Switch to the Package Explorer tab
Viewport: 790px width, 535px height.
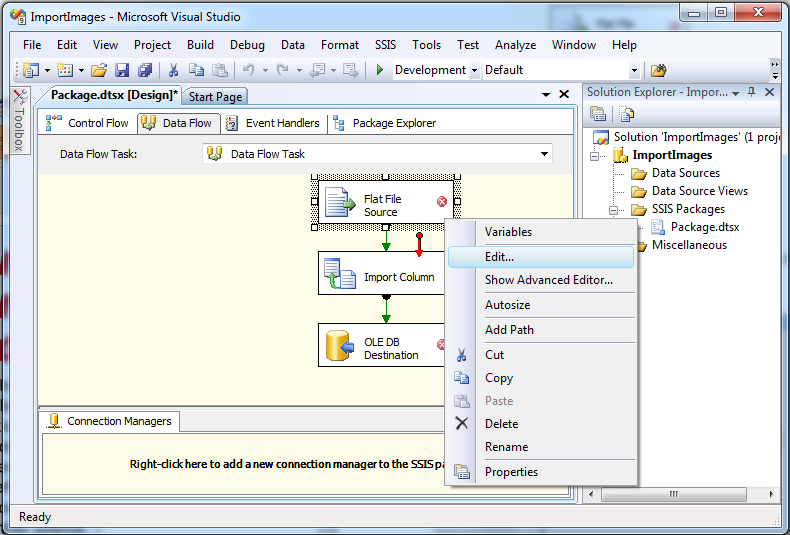pos(385,123)
